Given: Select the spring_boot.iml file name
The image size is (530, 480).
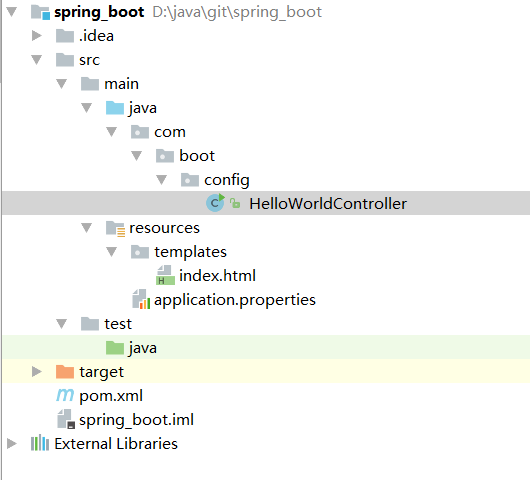Looking at the screenshot, I should (136, 420).
